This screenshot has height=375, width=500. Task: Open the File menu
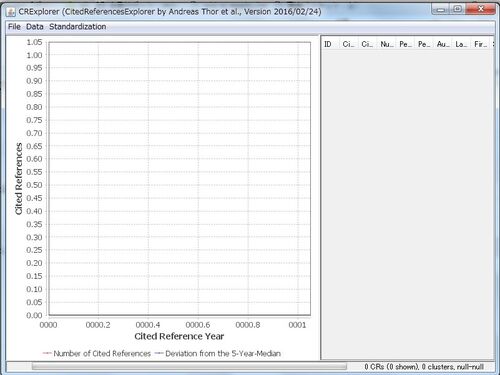(14, 27)
